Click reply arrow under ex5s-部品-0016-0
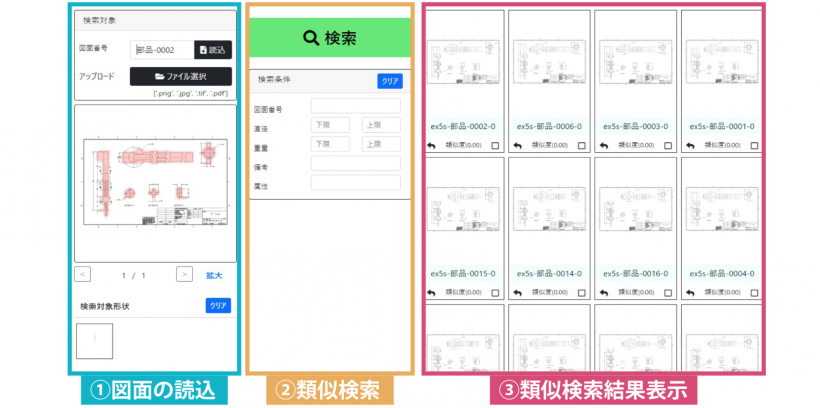The height and width of the screenshot is (408, 820). (604, 292)
